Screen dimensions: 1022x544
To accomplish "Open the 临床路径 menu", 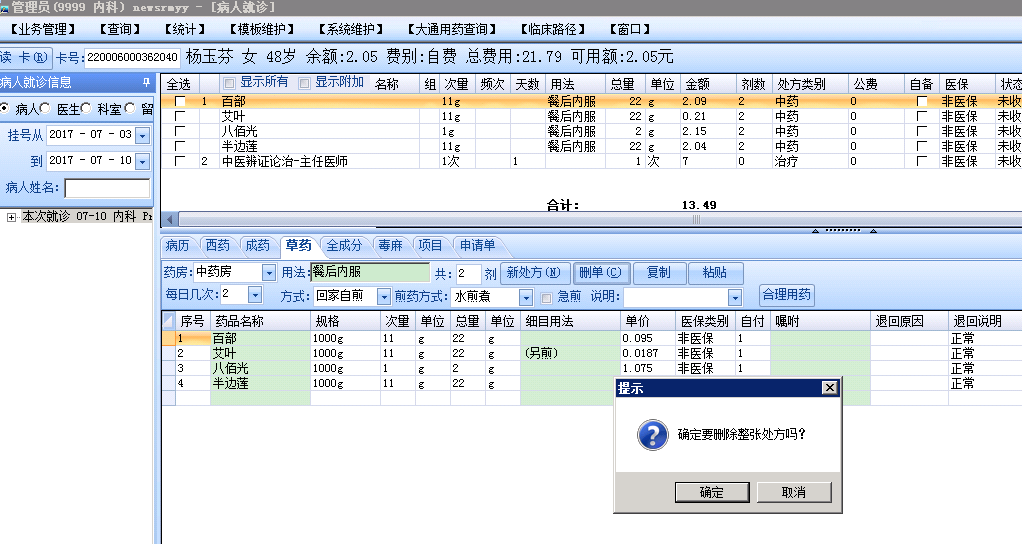I will click(x=552, y=29).
